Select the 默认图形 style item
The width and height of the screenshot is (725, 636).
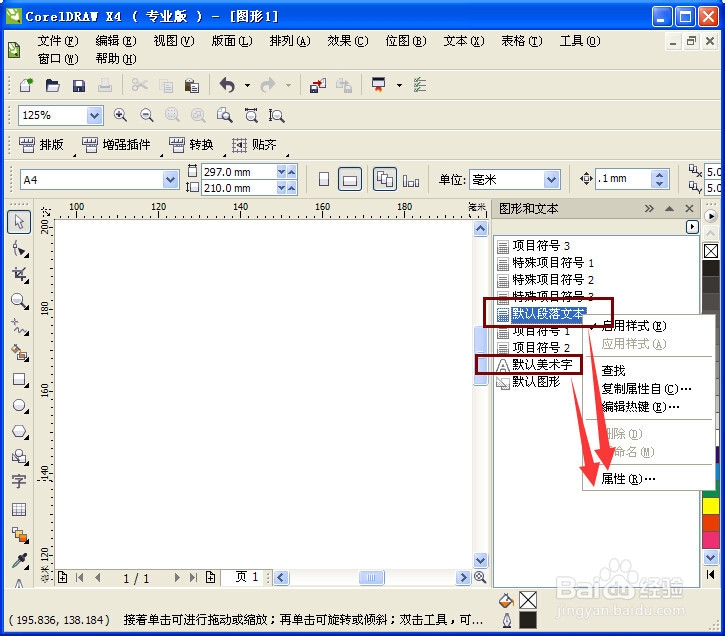[528, 382]
